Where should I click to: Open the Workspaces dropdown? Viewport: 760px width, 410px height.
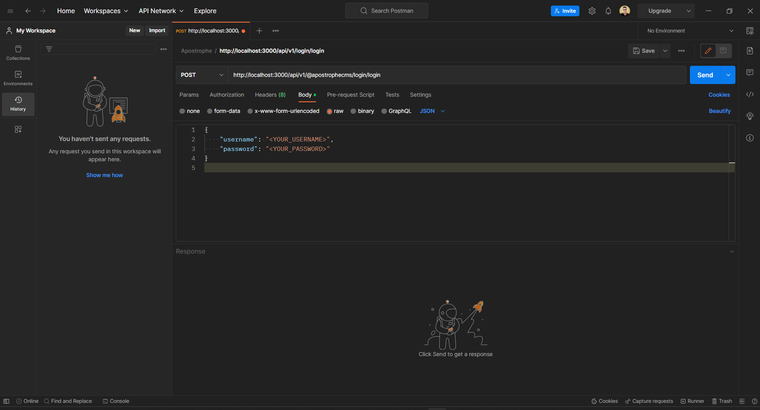point(106,11)
